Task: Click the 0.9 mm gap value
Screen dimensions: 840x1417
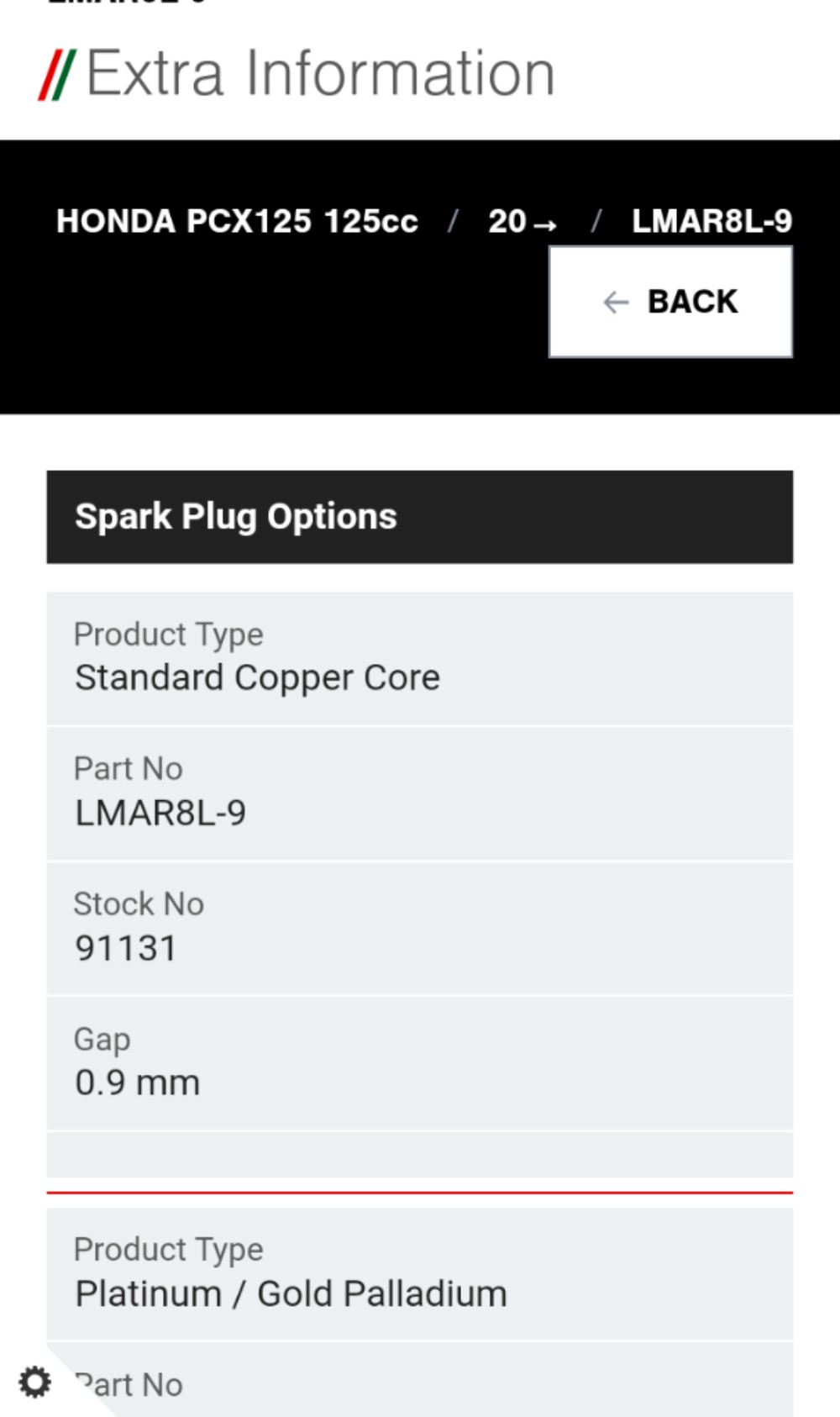Action: (x=138, y=1083)
